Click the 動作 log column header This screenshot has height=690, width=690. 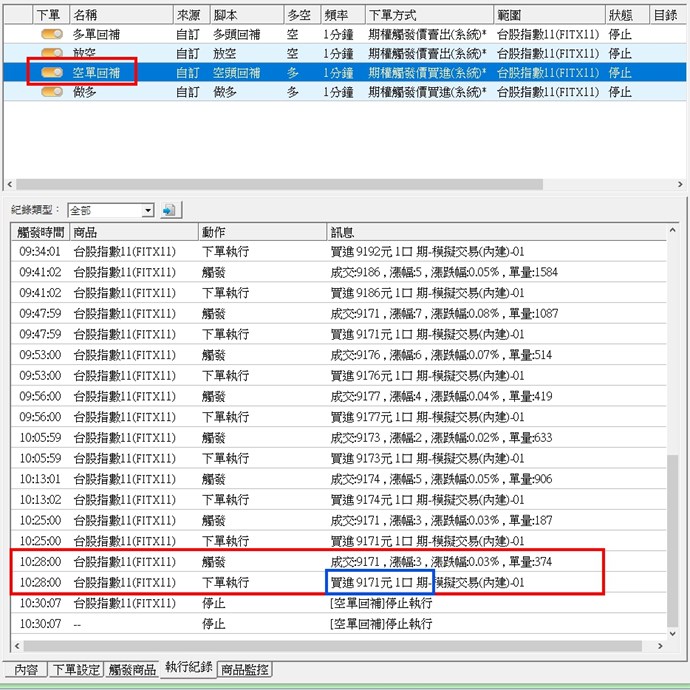[x=262, y=232]
